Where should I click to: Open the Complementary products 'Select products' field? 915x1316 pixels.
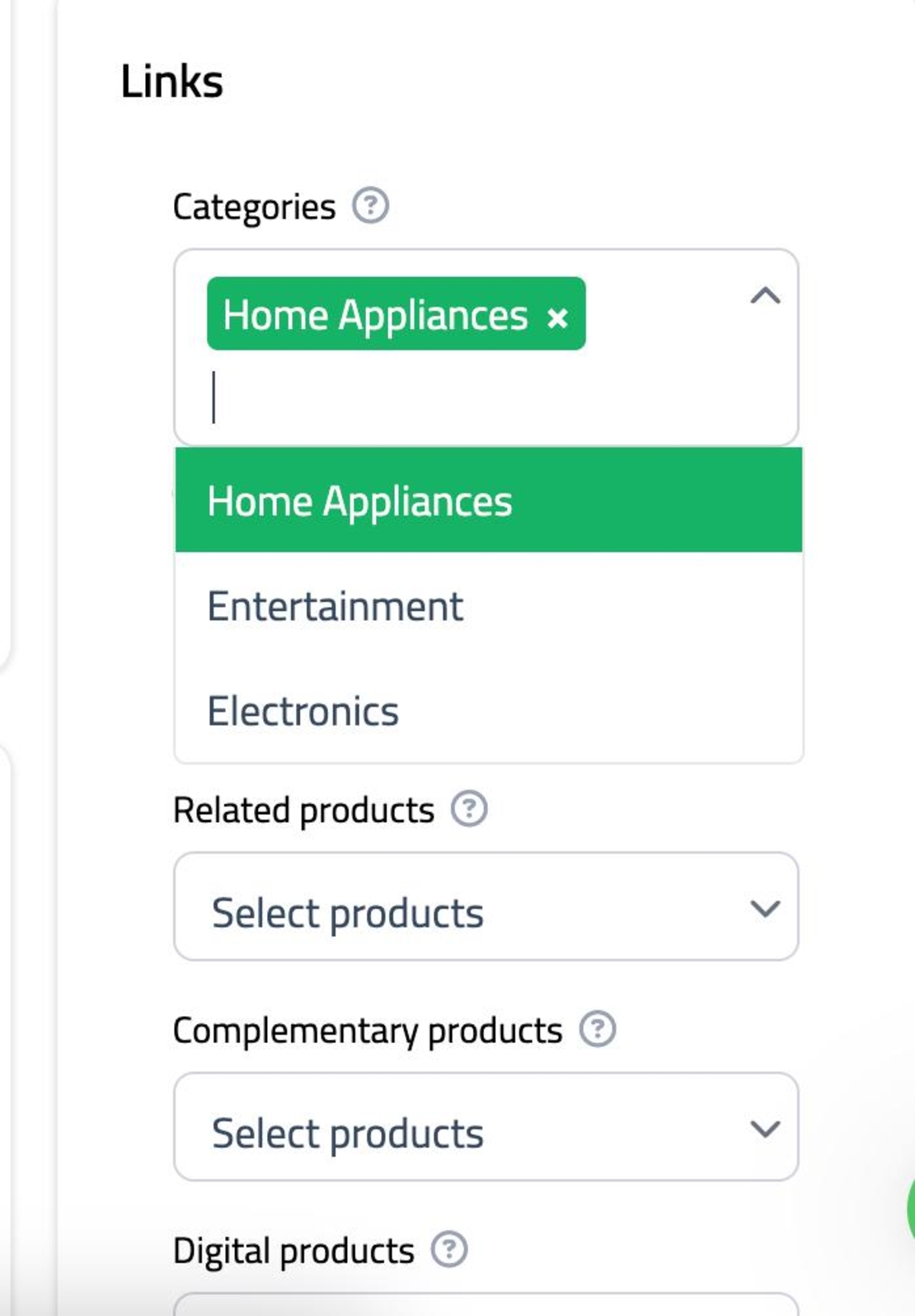coord(486,1126)
